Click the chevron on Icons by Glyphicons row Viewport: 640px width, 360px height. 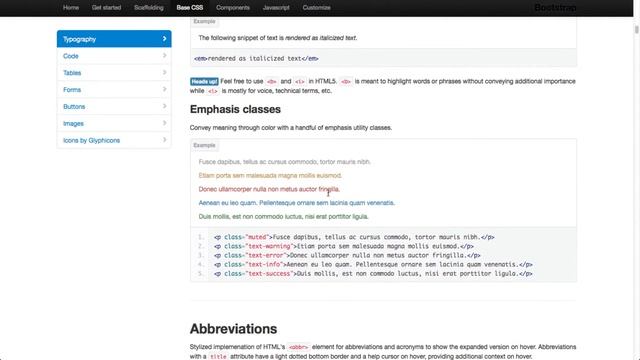pos(164,140)
